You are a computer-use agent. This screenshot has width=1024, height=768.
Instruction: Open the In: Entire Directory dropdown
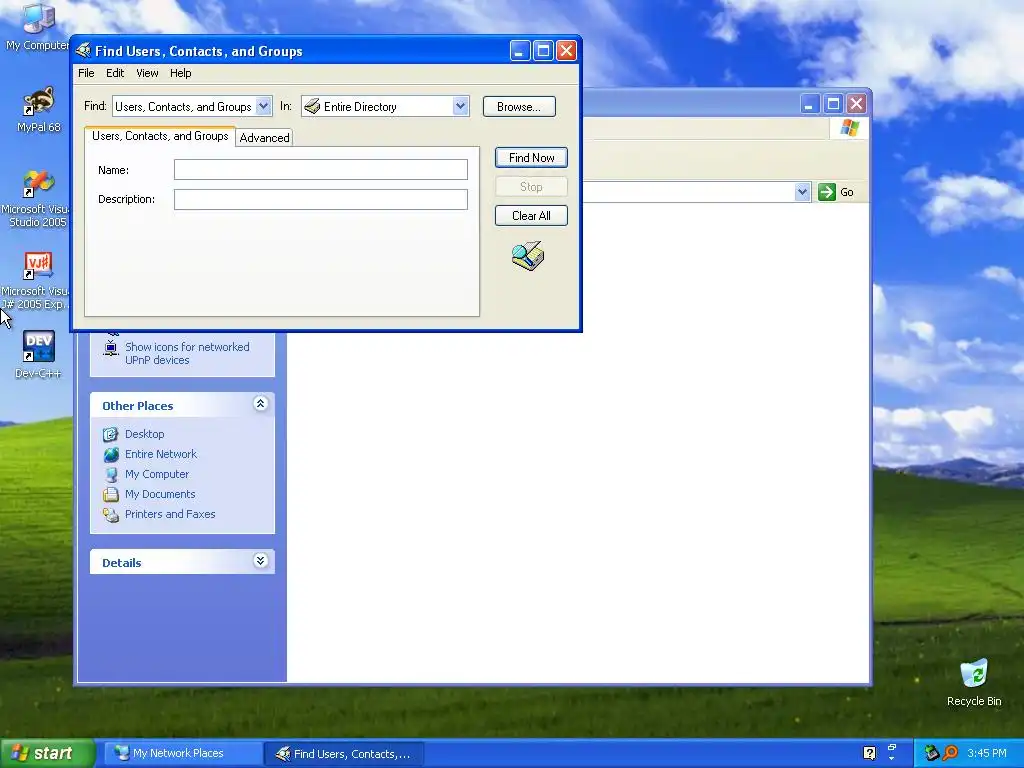tap(460, 106)
